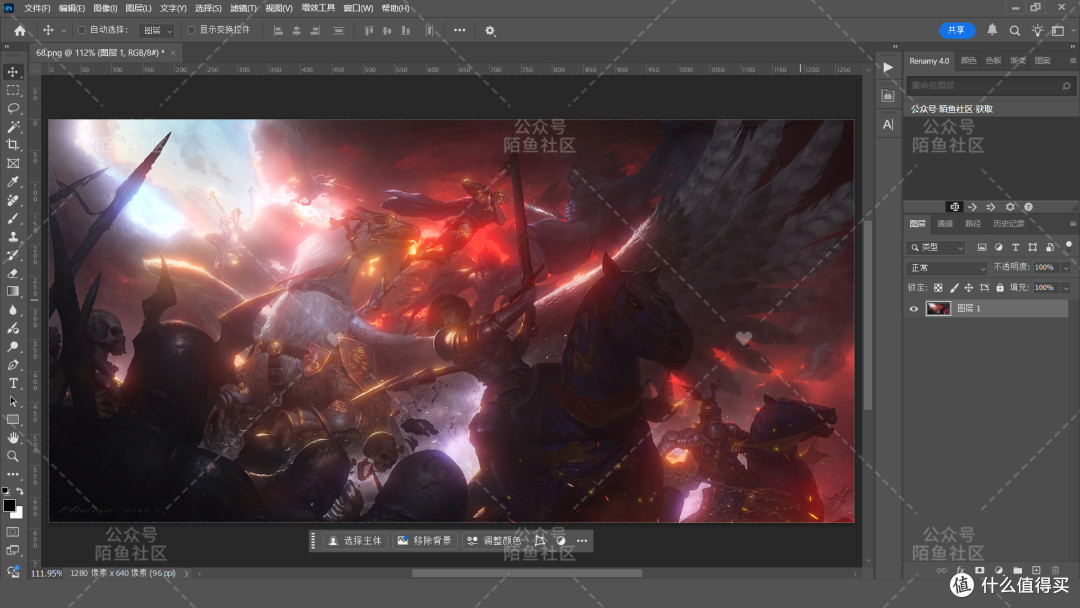1080x608 pixels.
Task: Click the foreground color swatch
Action: (9, 506)
